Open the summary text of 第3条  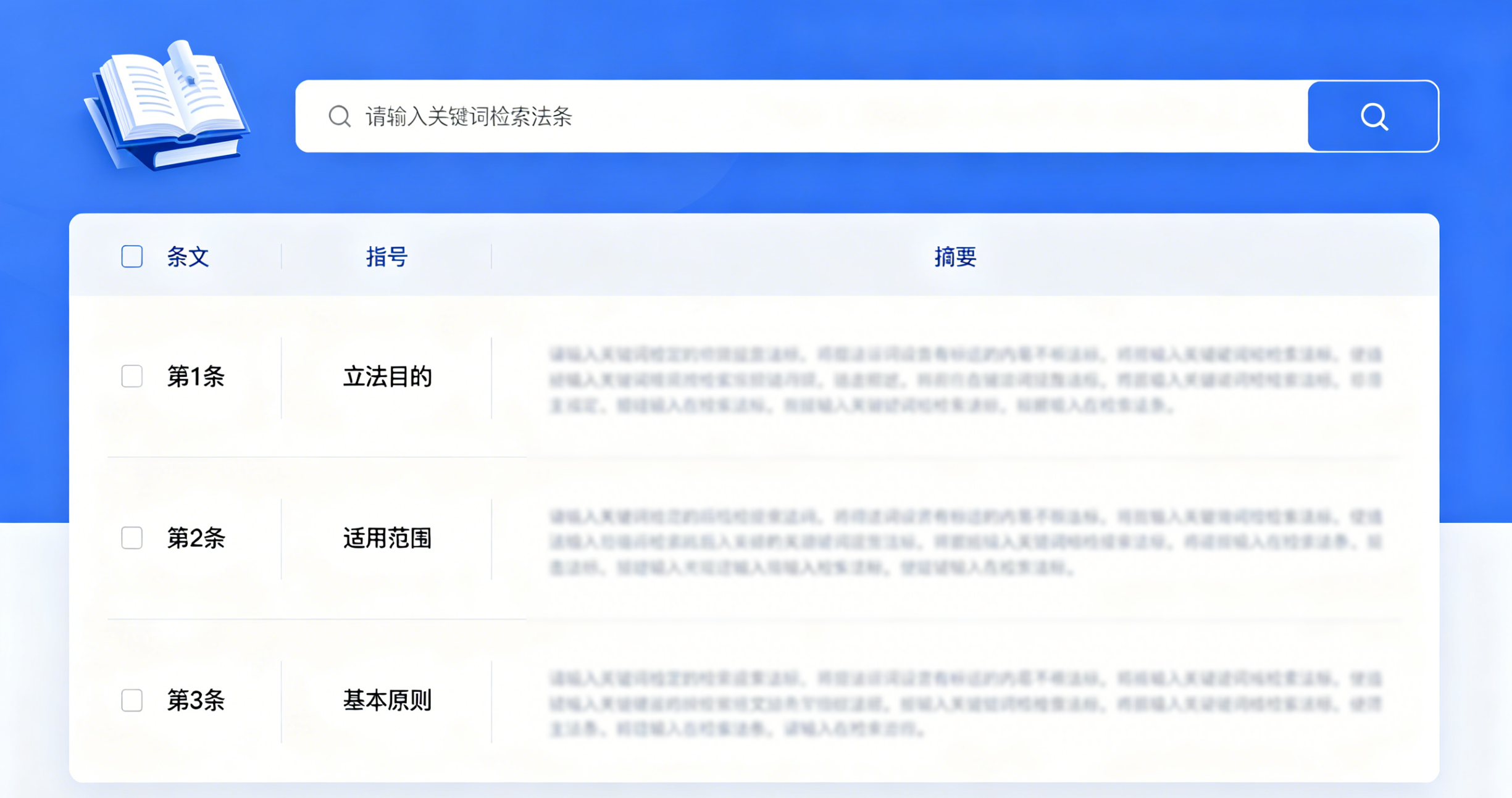coord(966,704)
